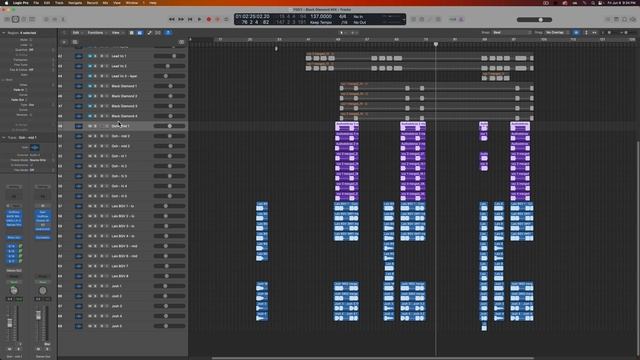The image size is (640, 360).
Task: Open the Navigate menu
Action: tap(75, 3)
